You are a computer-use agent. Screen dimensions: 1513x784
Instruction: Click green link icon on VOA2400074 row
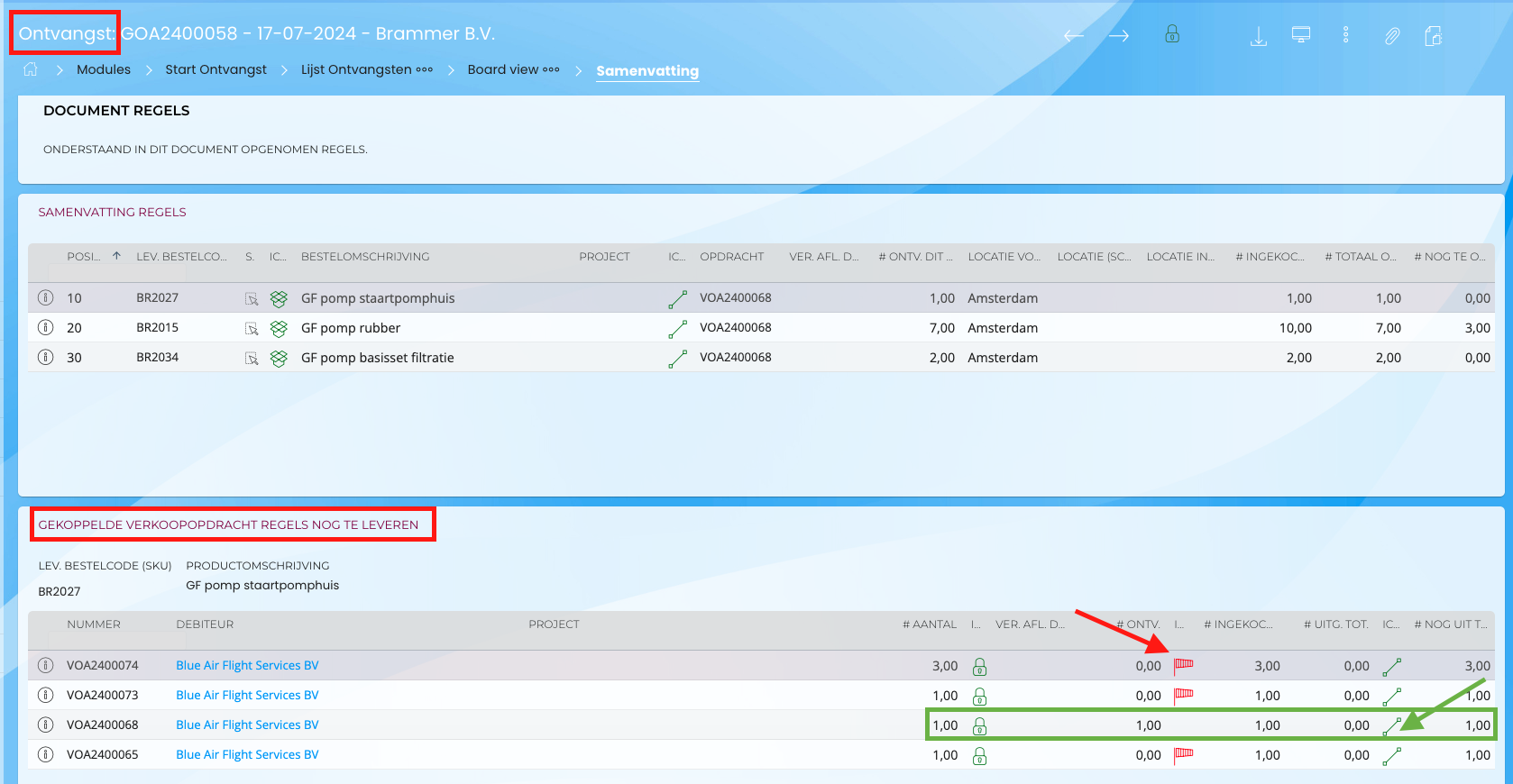(x=1391, y=667)
